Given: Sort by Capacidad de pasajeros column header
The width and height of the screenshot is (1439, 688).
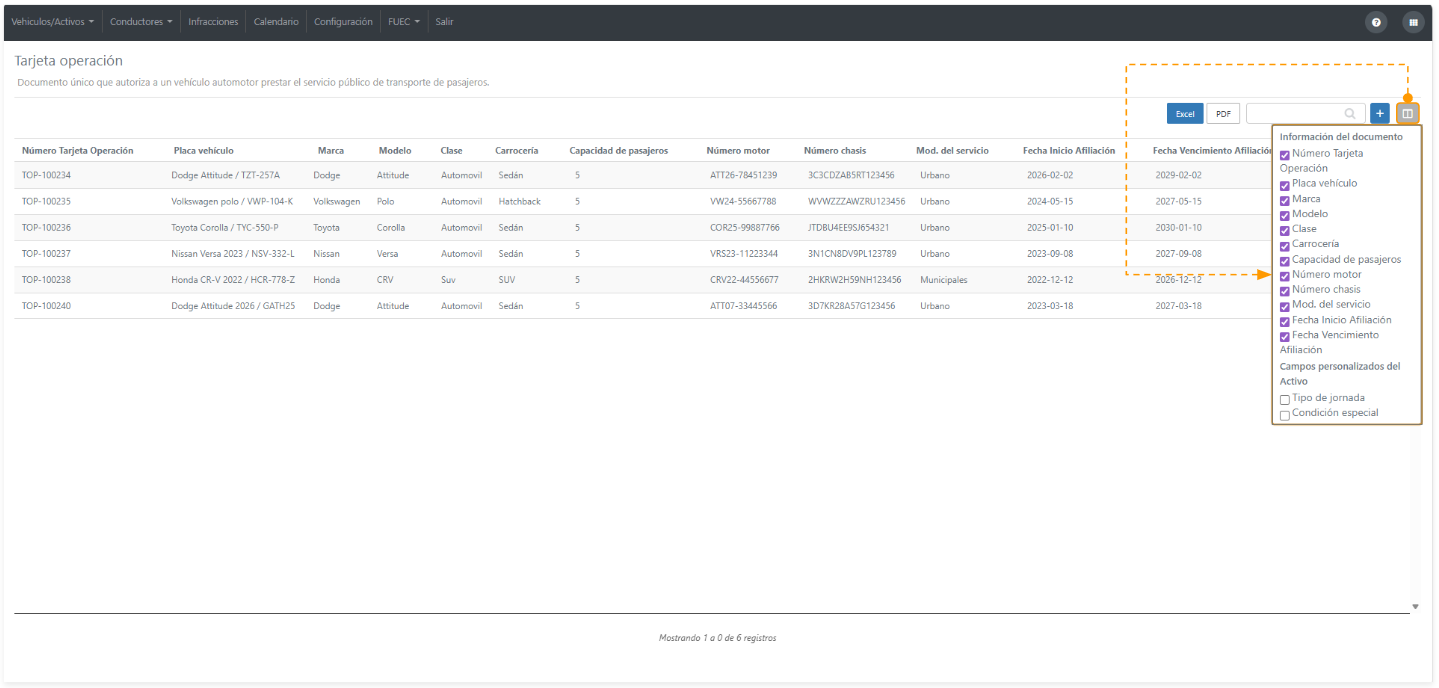Looking at the screenshot, I should tap(619, 151).
